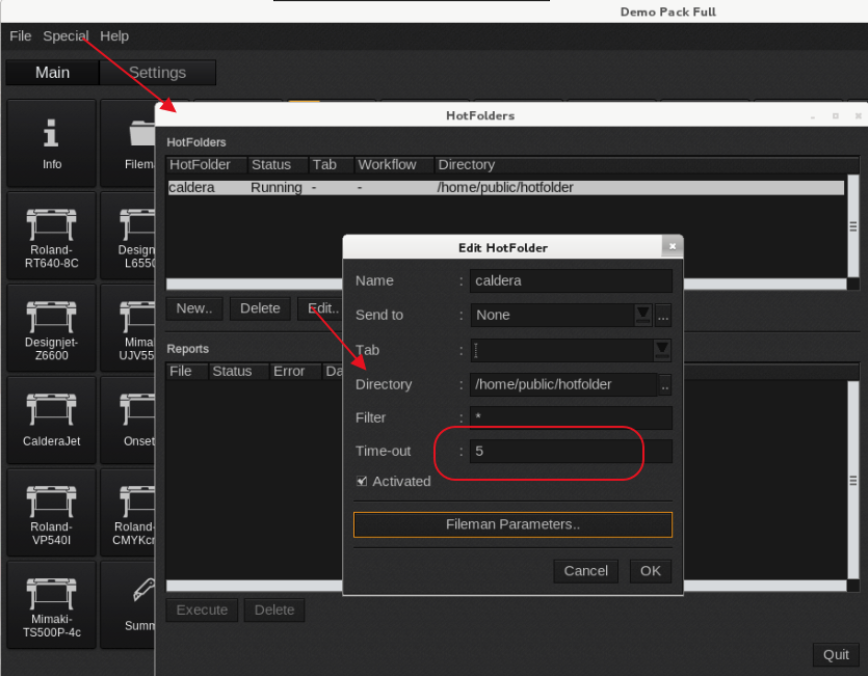
Task: Select the Roland-RT640-8C printer icon
Action: tap(51, 235)
